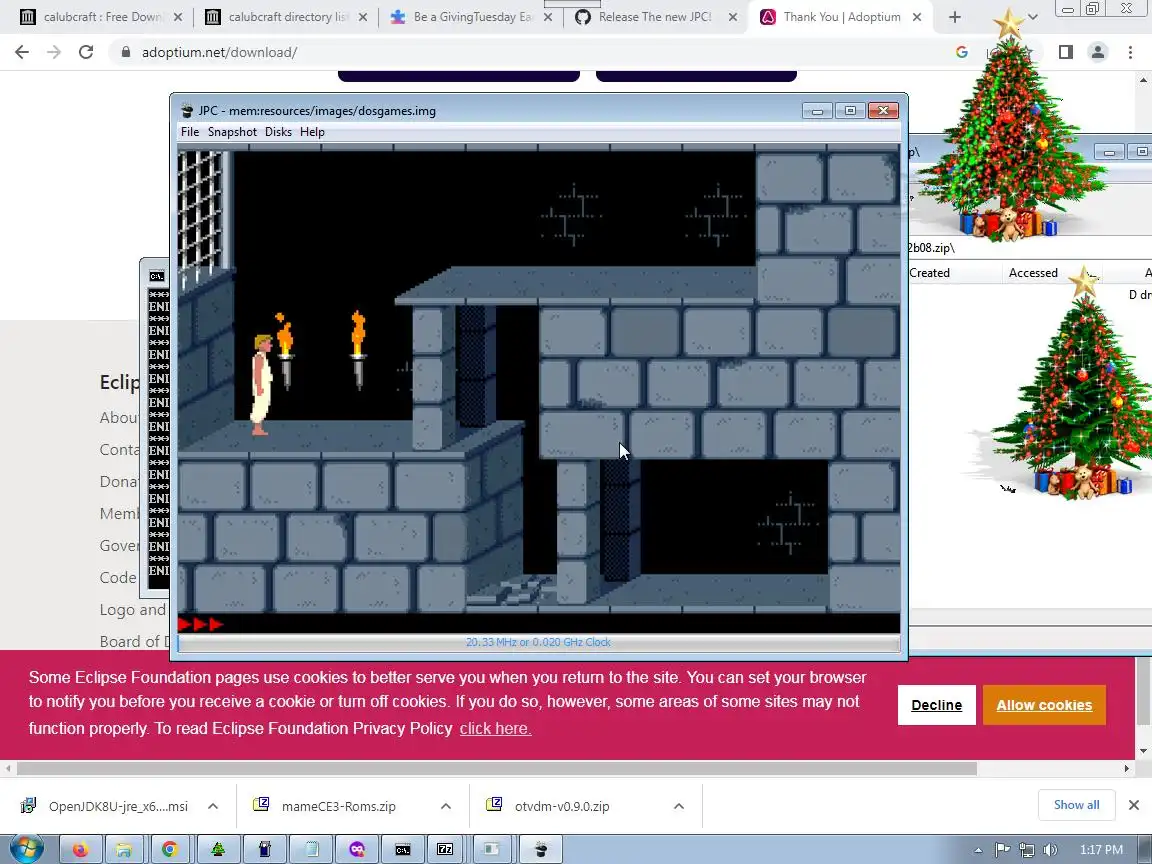Click the browser Back arrow
This screenshot has width=1152, height=864.
pos(22,52)
